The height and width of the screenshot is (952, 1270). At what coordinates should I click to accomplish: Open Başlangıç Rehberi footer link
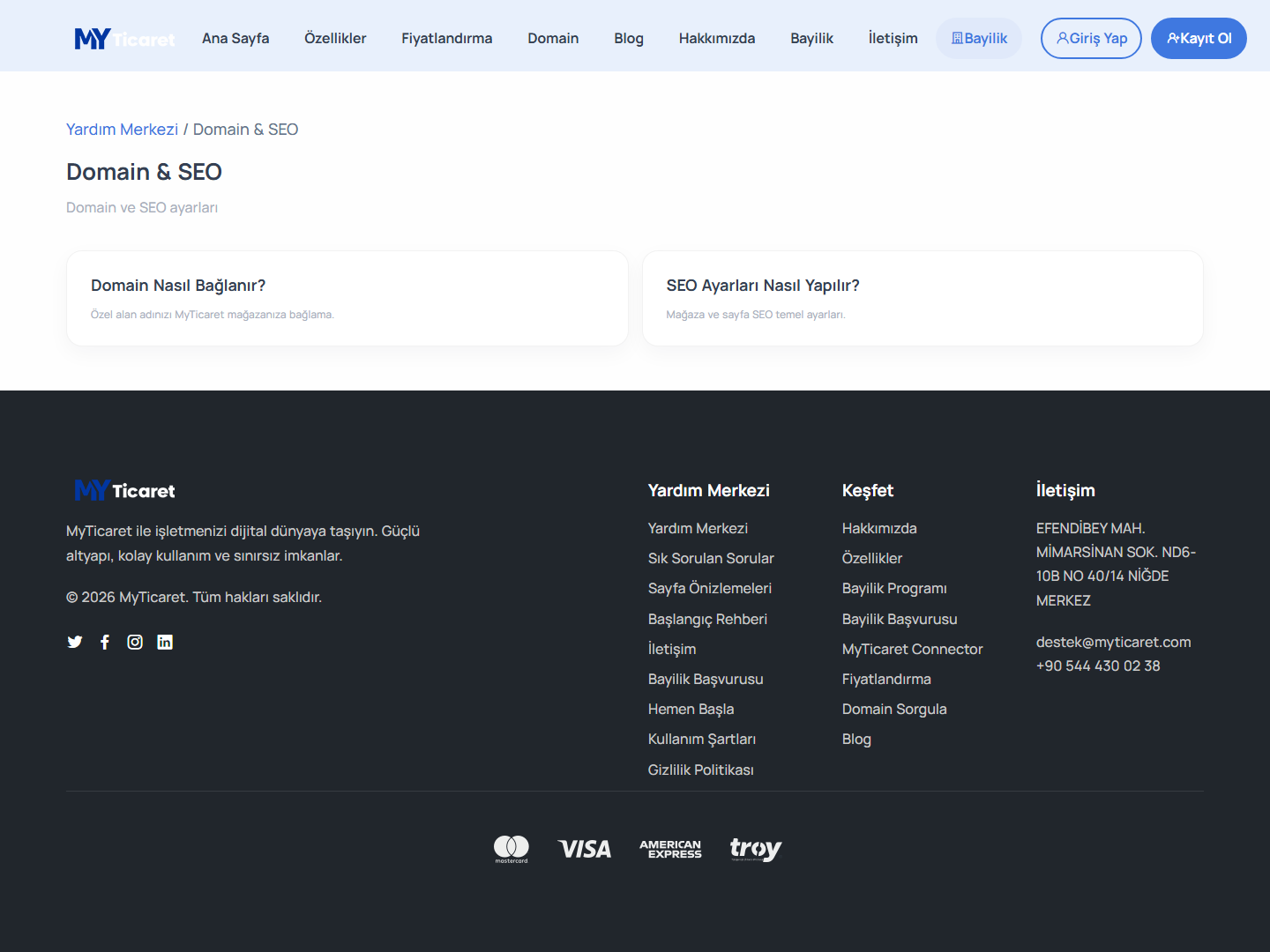coord(707,619)
